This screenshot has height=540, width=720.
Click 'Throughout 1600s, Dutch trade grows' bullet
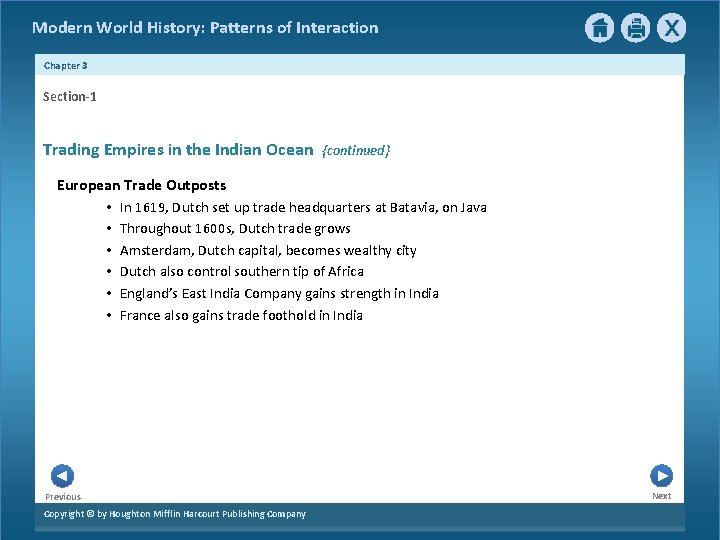[x=235, y=229]
